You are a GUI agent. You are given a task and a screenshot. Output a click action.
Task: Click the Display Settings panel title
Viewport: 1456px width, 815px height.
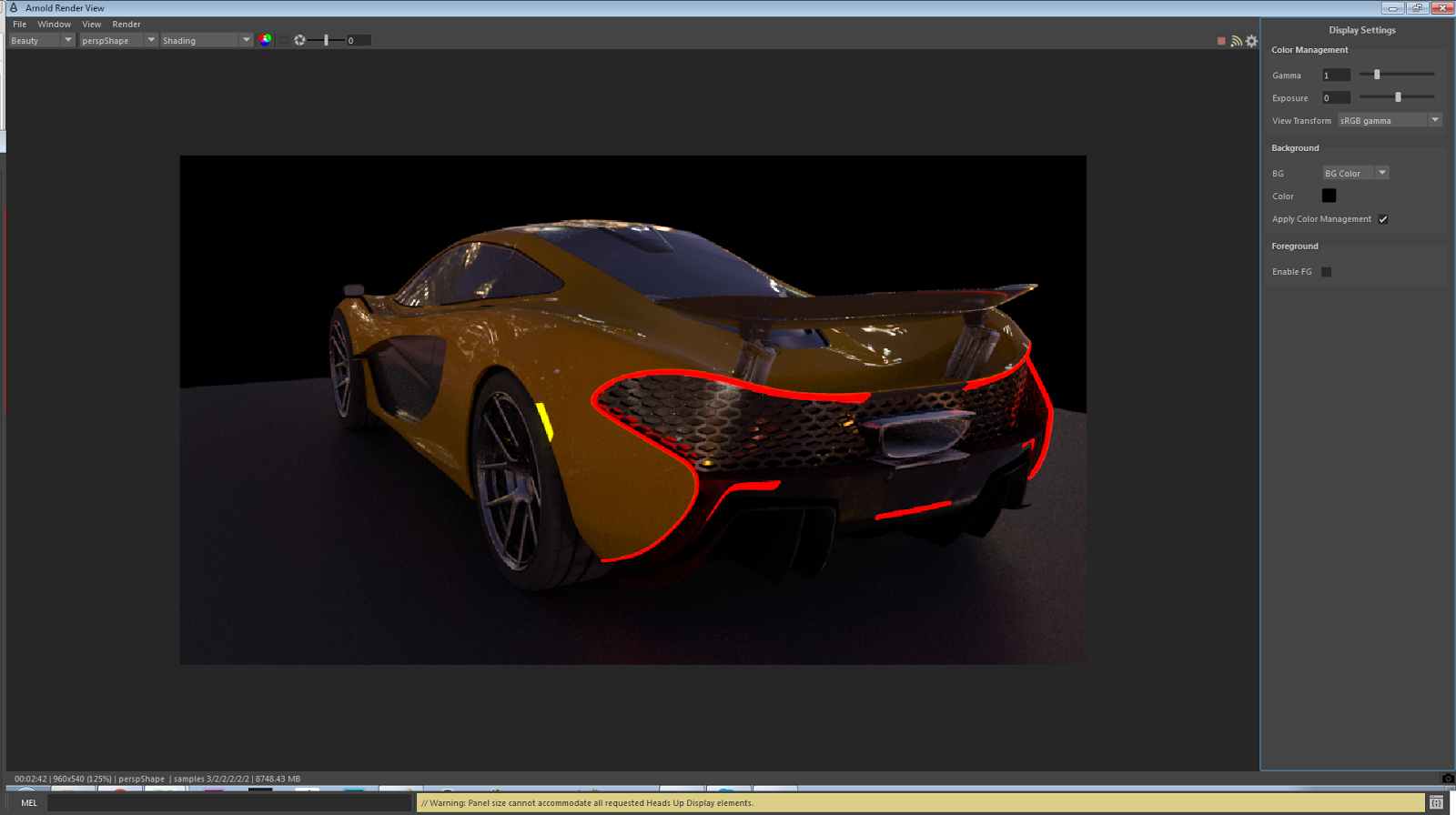click(1362, 30)
